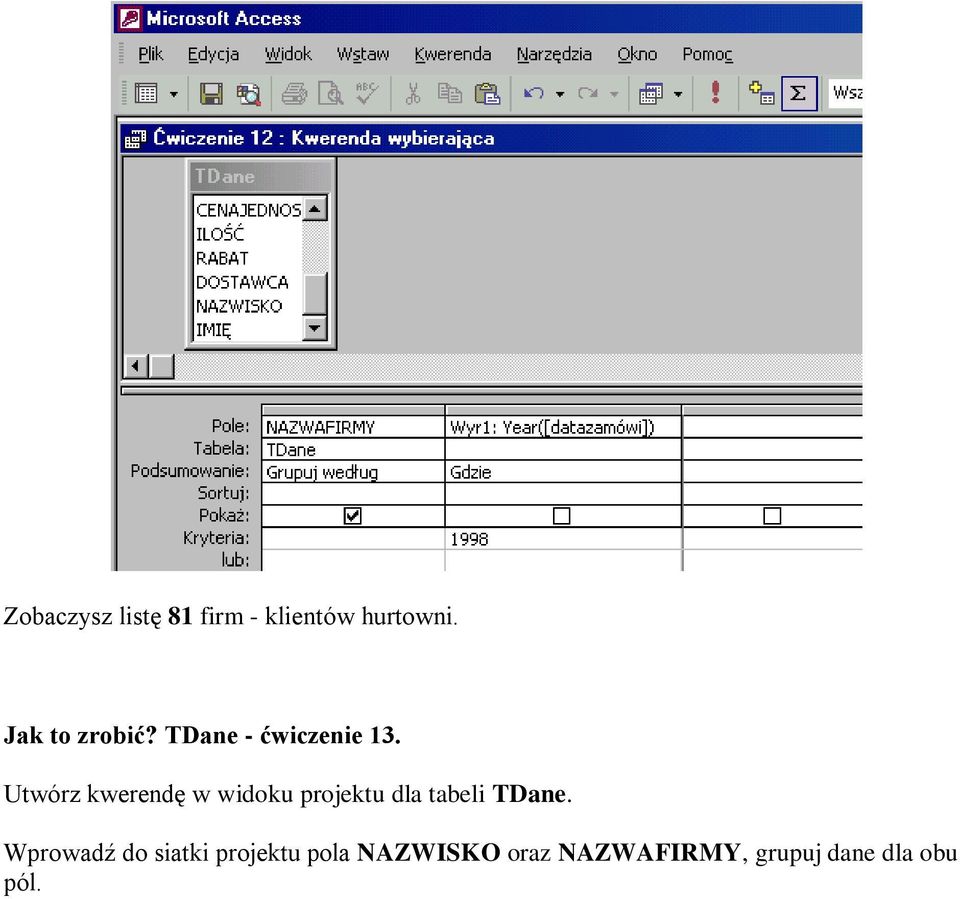Image resolution: width=960 pixels, height=899 pixels.
Task: Check Pokaż checkbox for Wyr1 Year column
Action: 561,516
